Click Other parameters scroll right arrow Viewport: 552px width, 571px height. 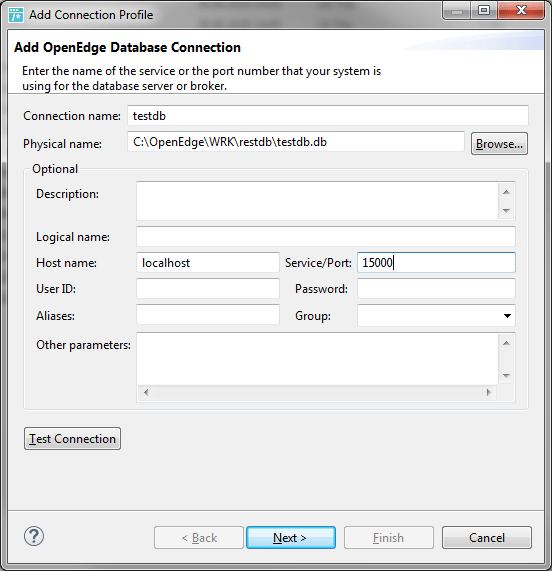[x=489, y=392]
